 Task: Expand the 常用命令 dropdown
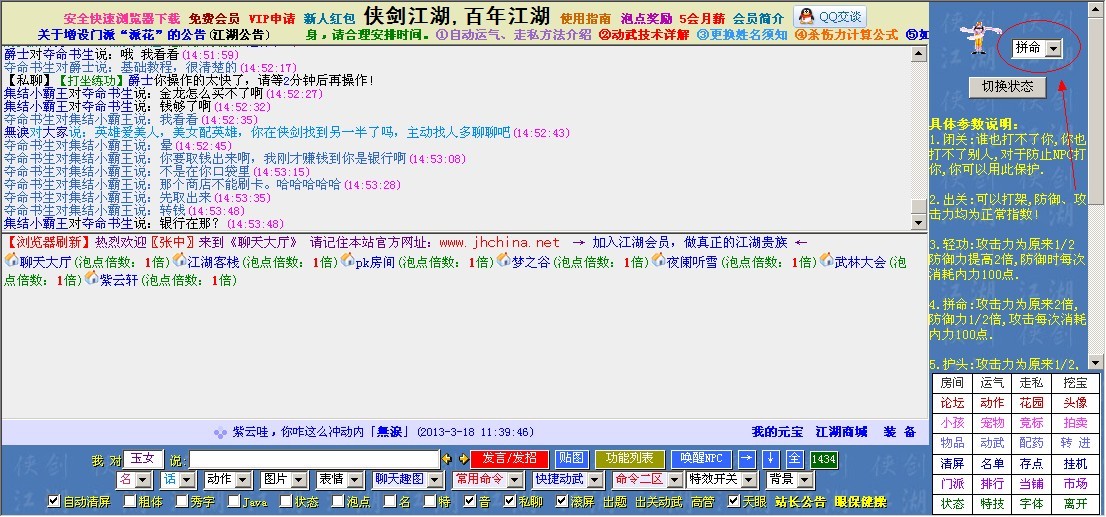(488, 480)
